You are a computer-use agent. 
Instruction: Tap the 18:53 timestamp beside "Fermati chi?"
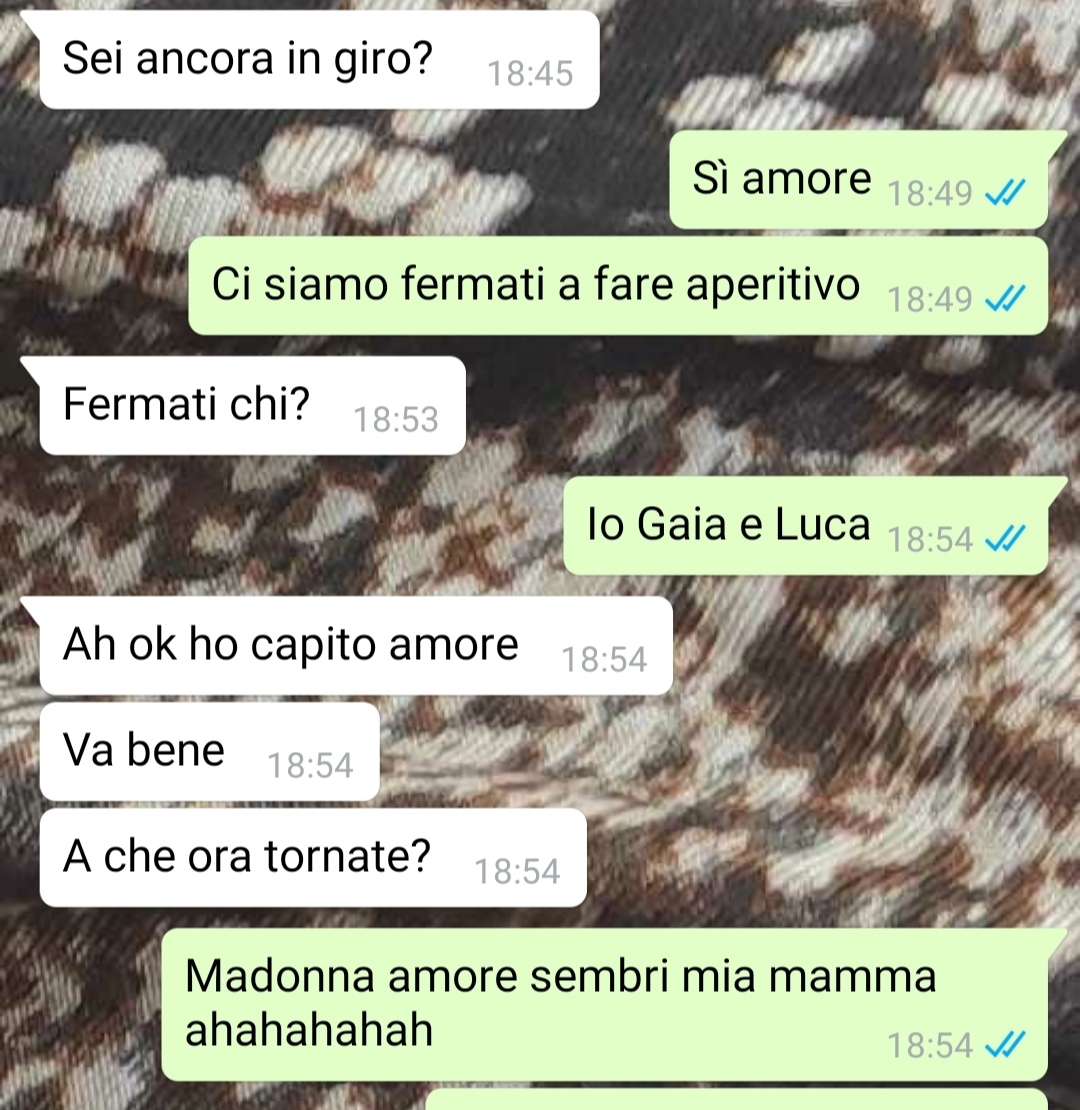click(x=396, y=420)
